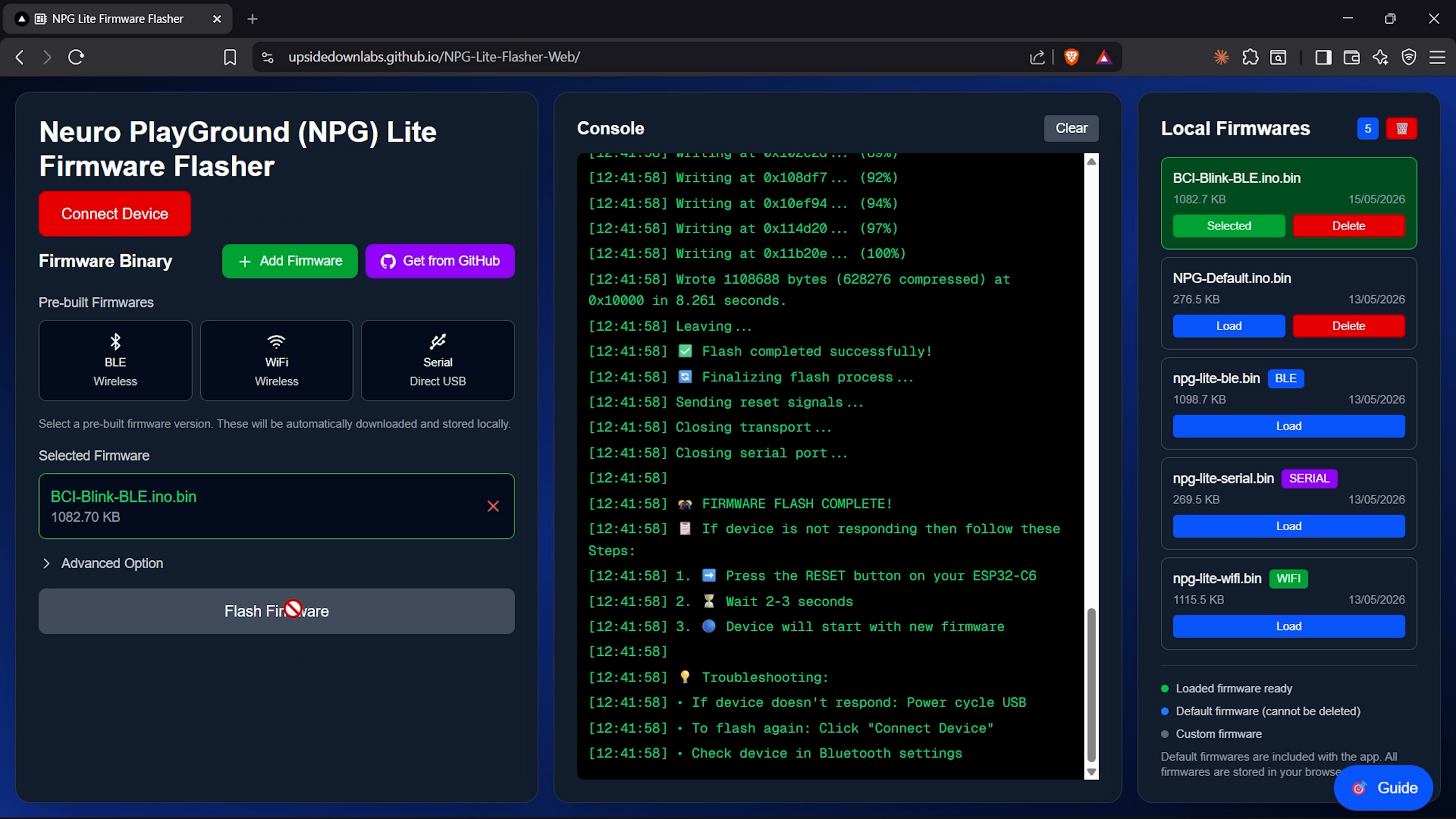This screenshot has height=819, width=1456.
Task: Delete BCI-Blink-BLE.ino.bin firmware
Action: click(1348, 226)
